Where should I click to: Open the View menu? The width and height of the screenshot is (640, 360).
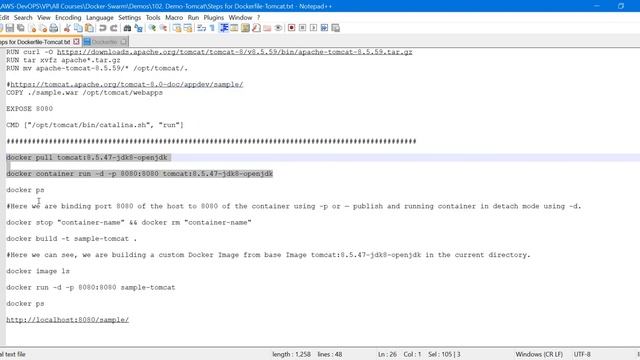point(44,18)
